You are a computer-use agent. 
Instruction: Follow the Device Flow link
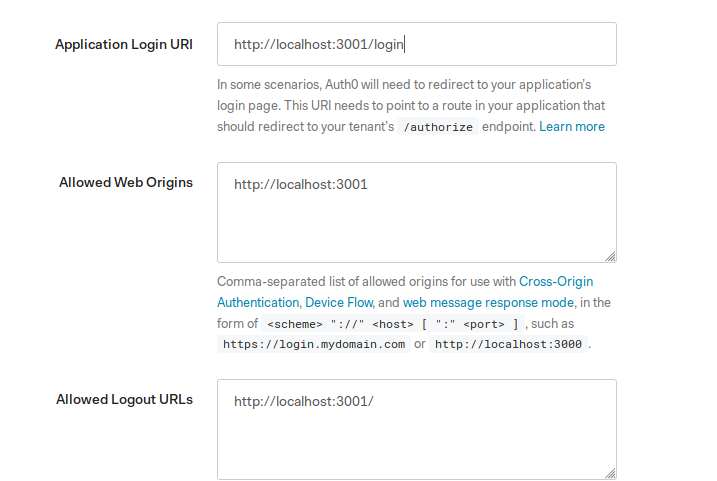(339, 303)
